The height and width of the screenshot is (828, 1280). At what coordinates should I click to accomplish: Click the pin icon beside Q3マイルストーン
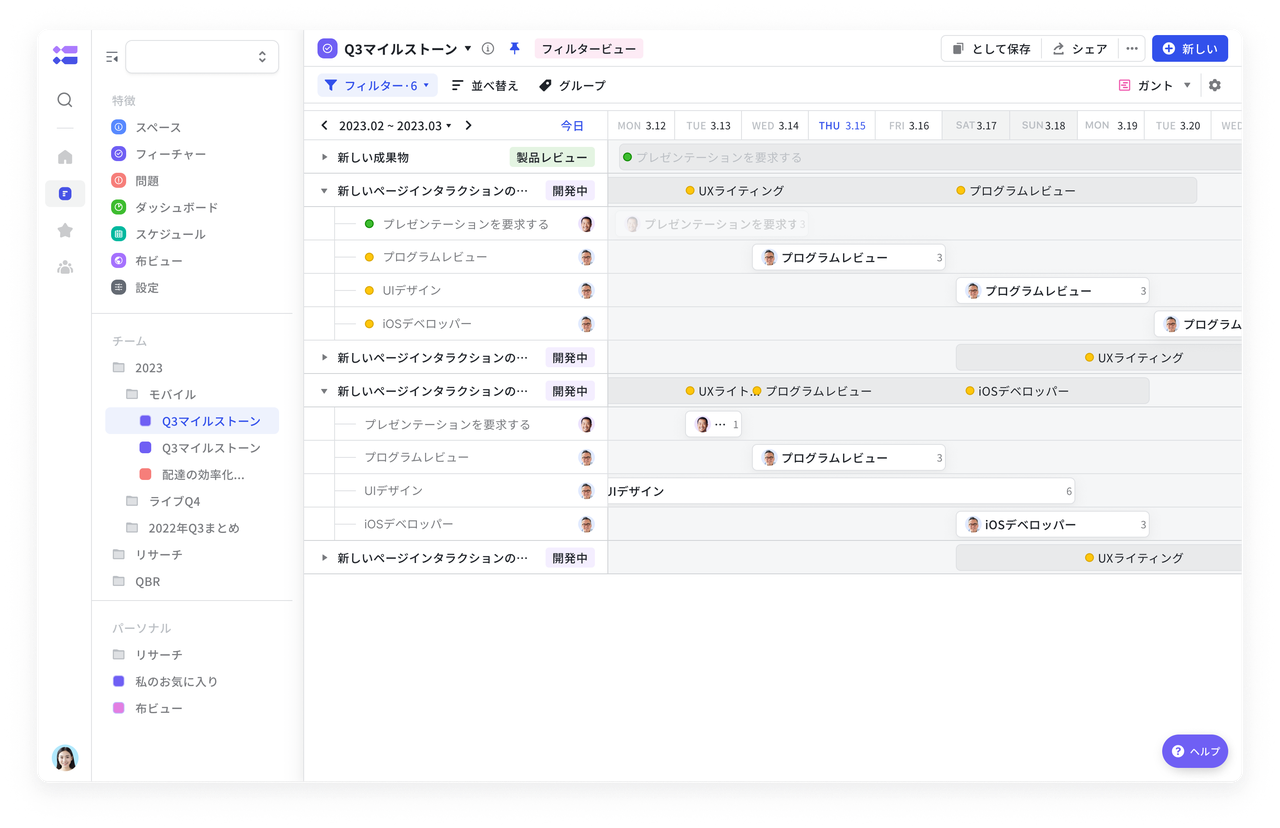click(514, 47)
